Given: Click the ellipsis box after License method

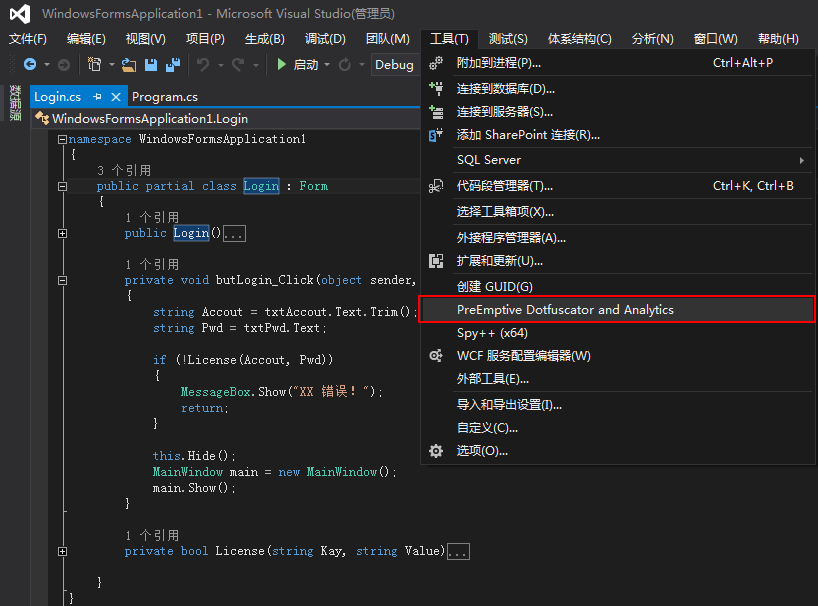Looking at the screenshot, I should pos(459,551).
